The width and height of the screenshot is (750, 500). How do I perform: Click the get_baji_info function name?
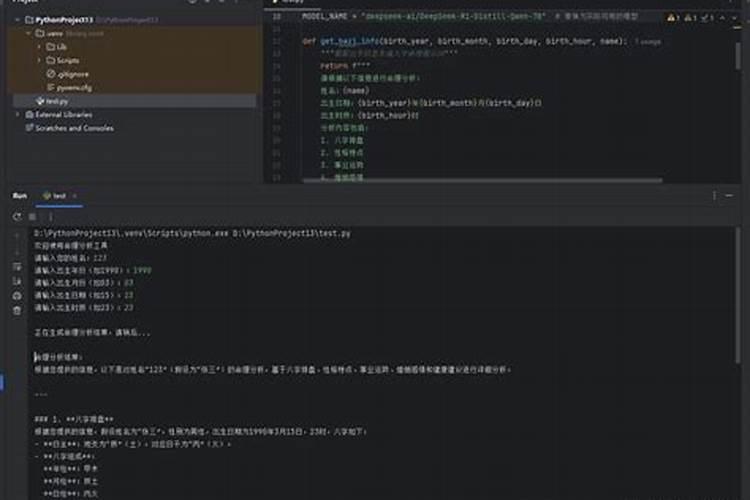tap(349, 41)
